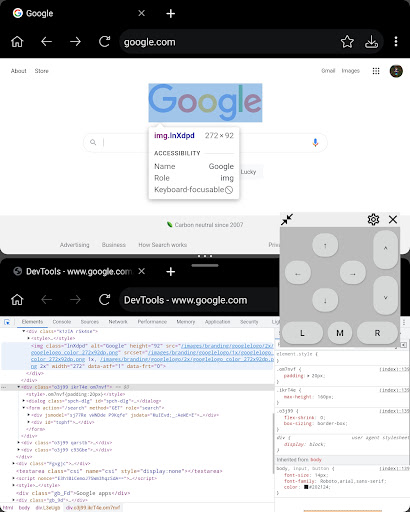Start voice search with microphone icon

click(315, 143)
